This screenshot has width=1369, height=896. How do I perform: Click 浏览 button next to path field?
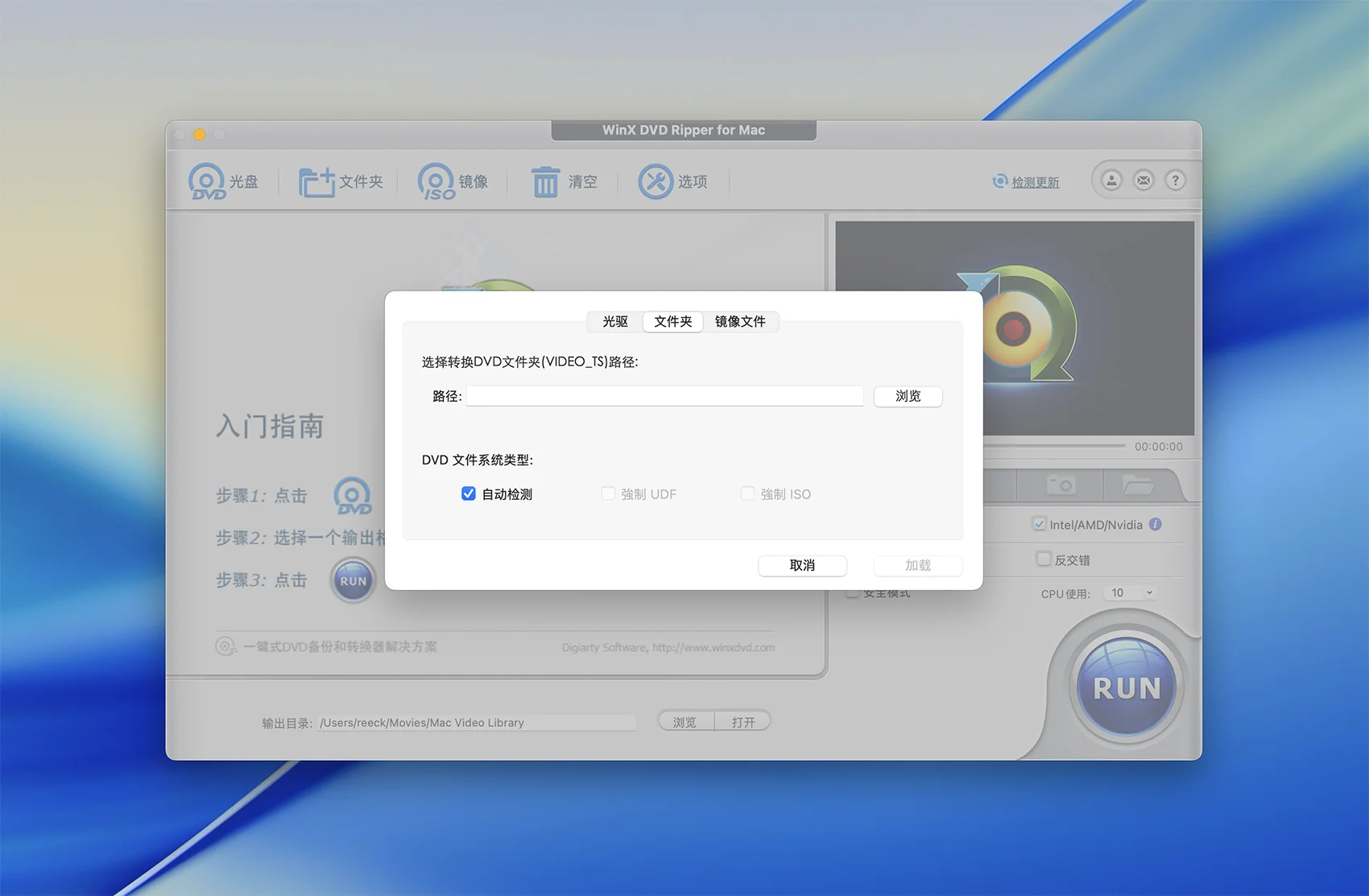[x=908, y=396]
